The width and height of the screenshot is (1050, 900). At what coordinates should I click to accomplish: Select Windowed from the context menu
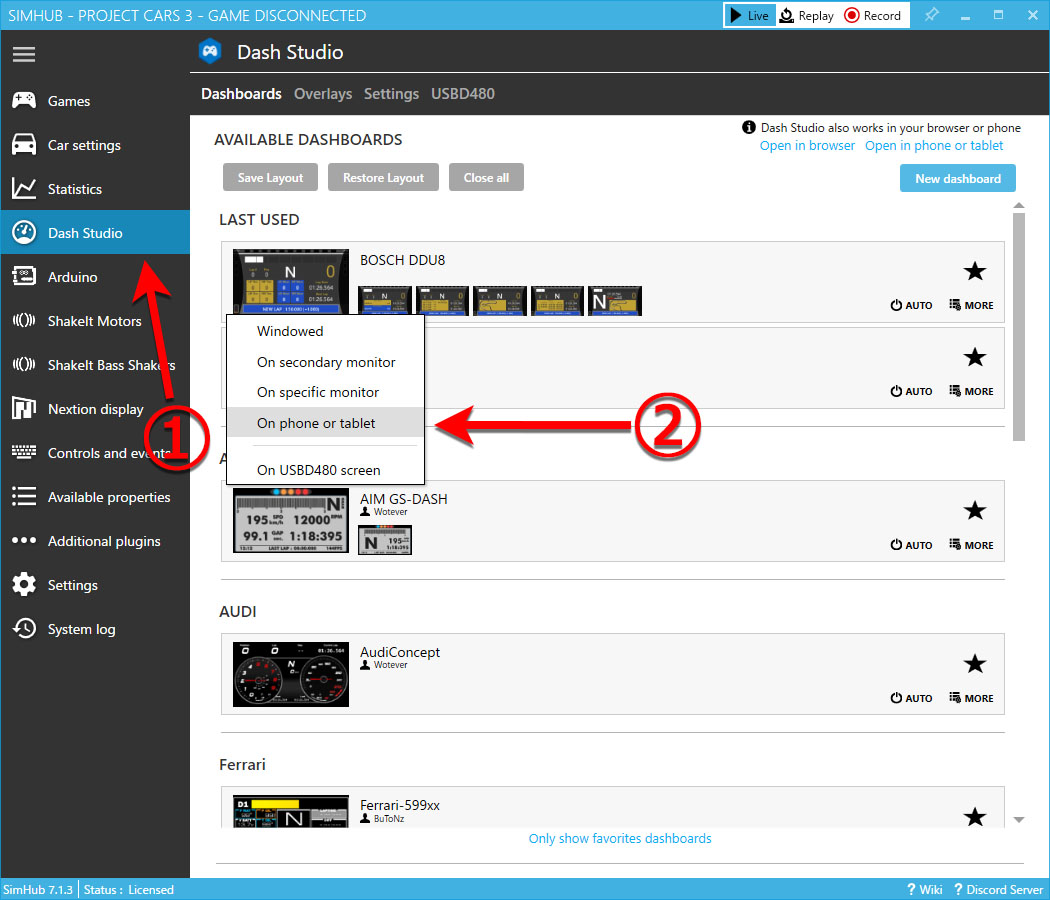[326, 331]
